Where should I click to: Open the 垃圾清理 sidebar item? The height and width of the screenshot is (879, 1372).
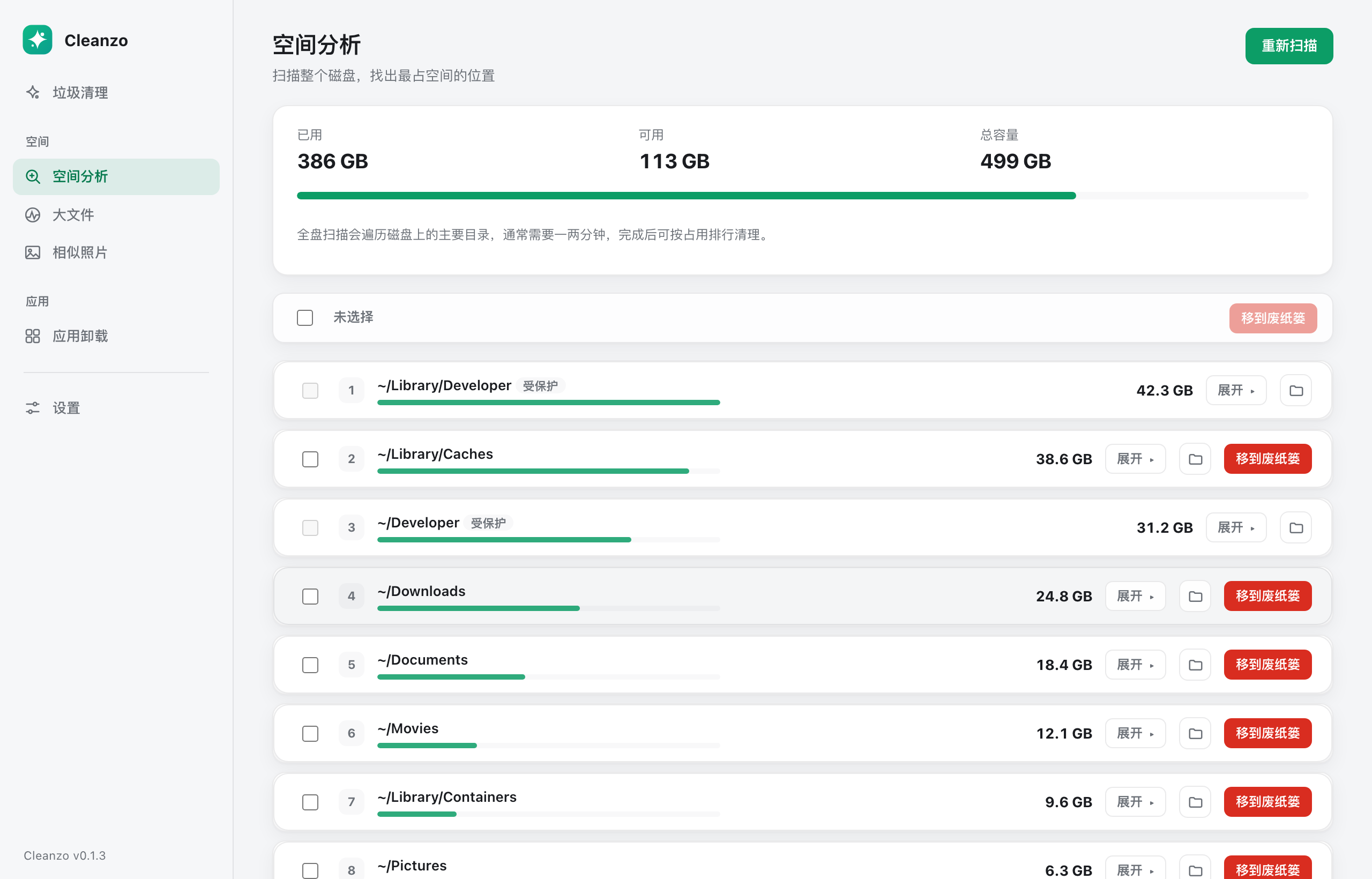tap(116, 93)
